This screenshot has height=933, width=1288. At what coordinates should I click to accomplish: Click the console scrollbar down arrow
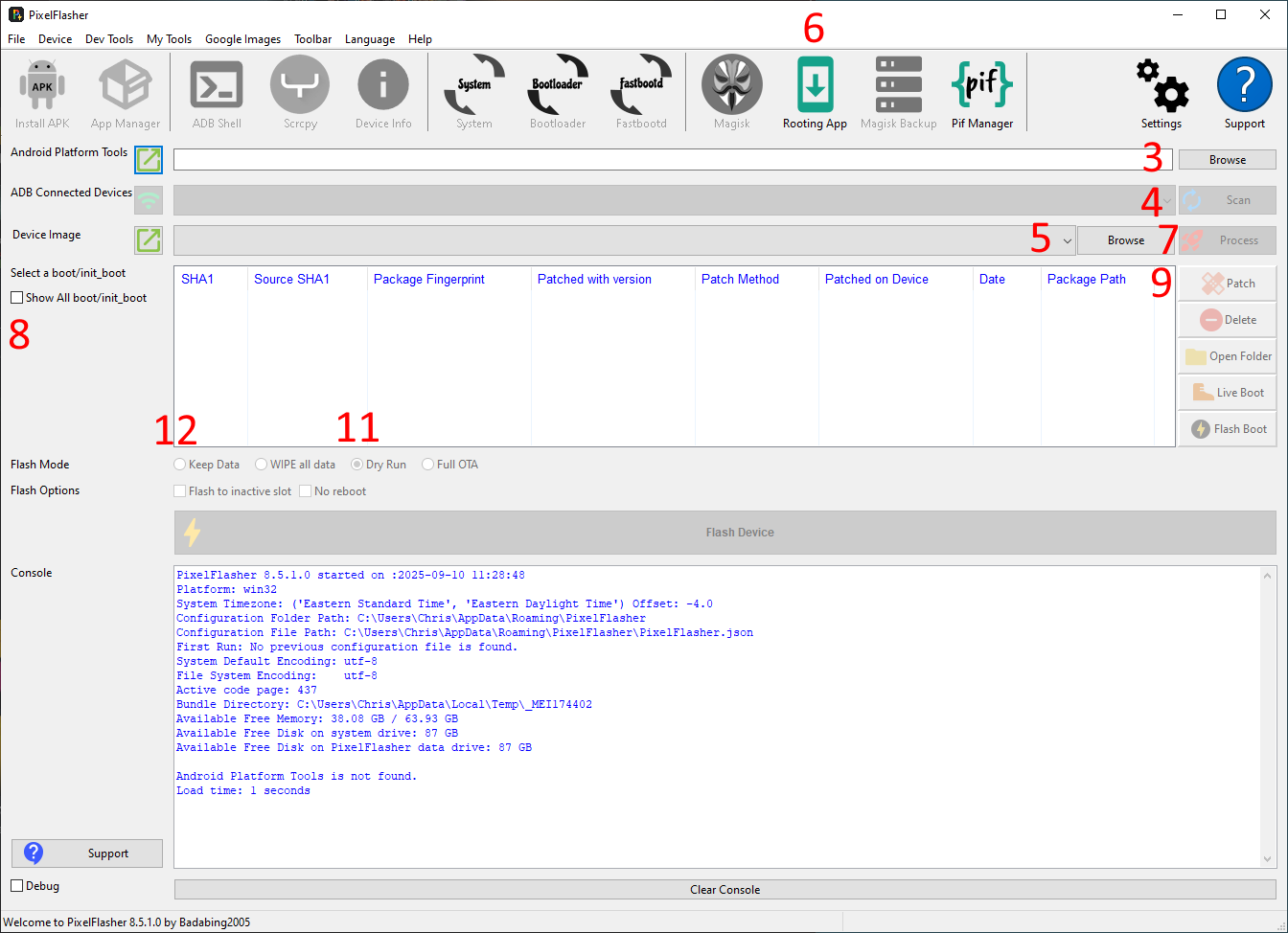pos(1268,859)
